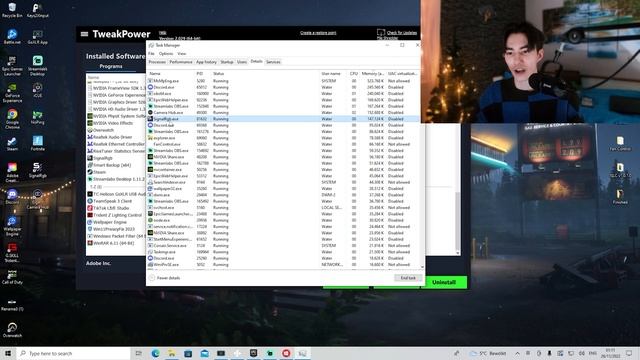Open Task Manager View menu
640x360 pixels.
point(182,53)
